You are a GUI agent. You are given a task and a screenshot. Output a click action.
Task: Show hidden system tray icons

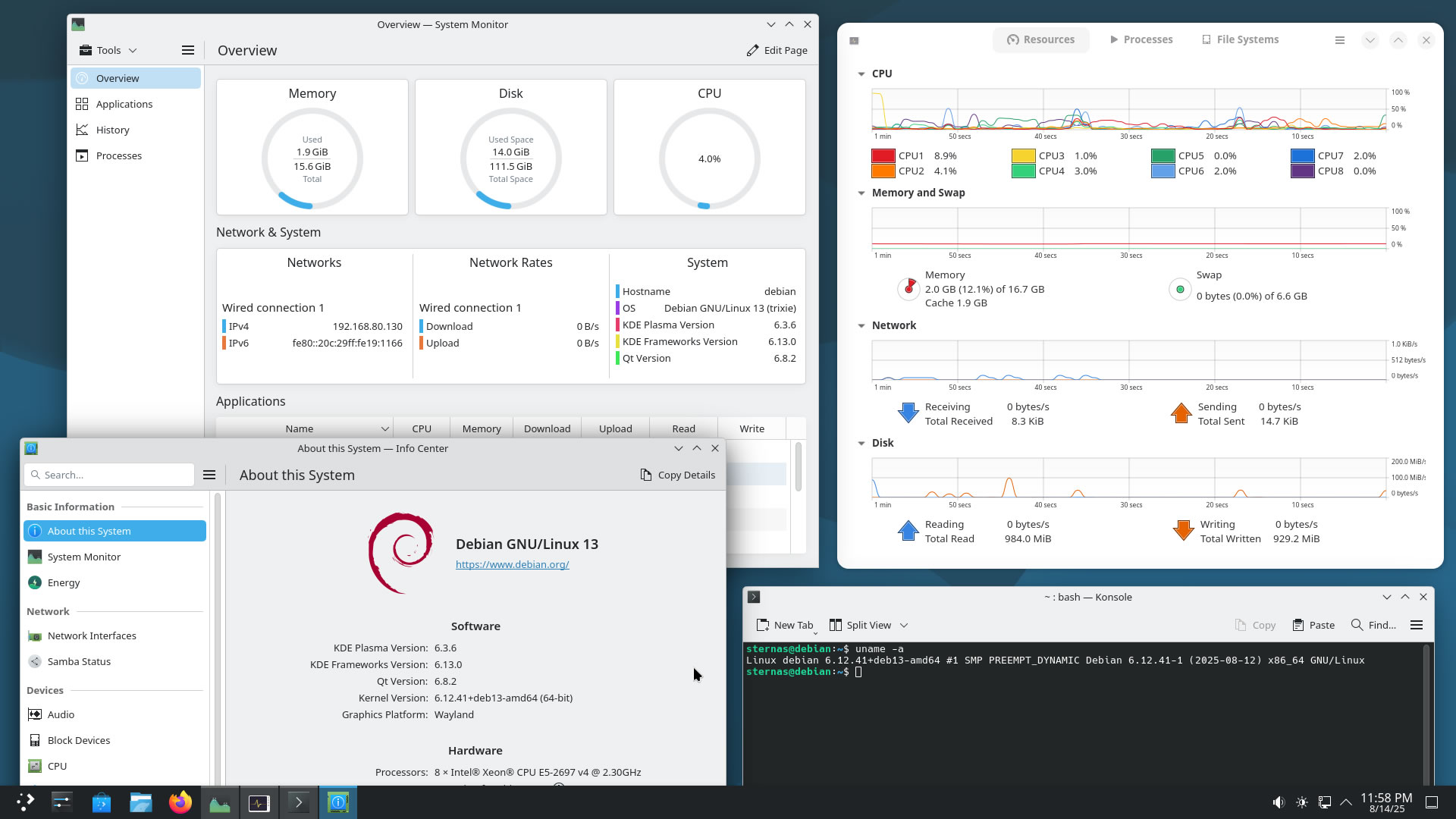click(1346, 802)
